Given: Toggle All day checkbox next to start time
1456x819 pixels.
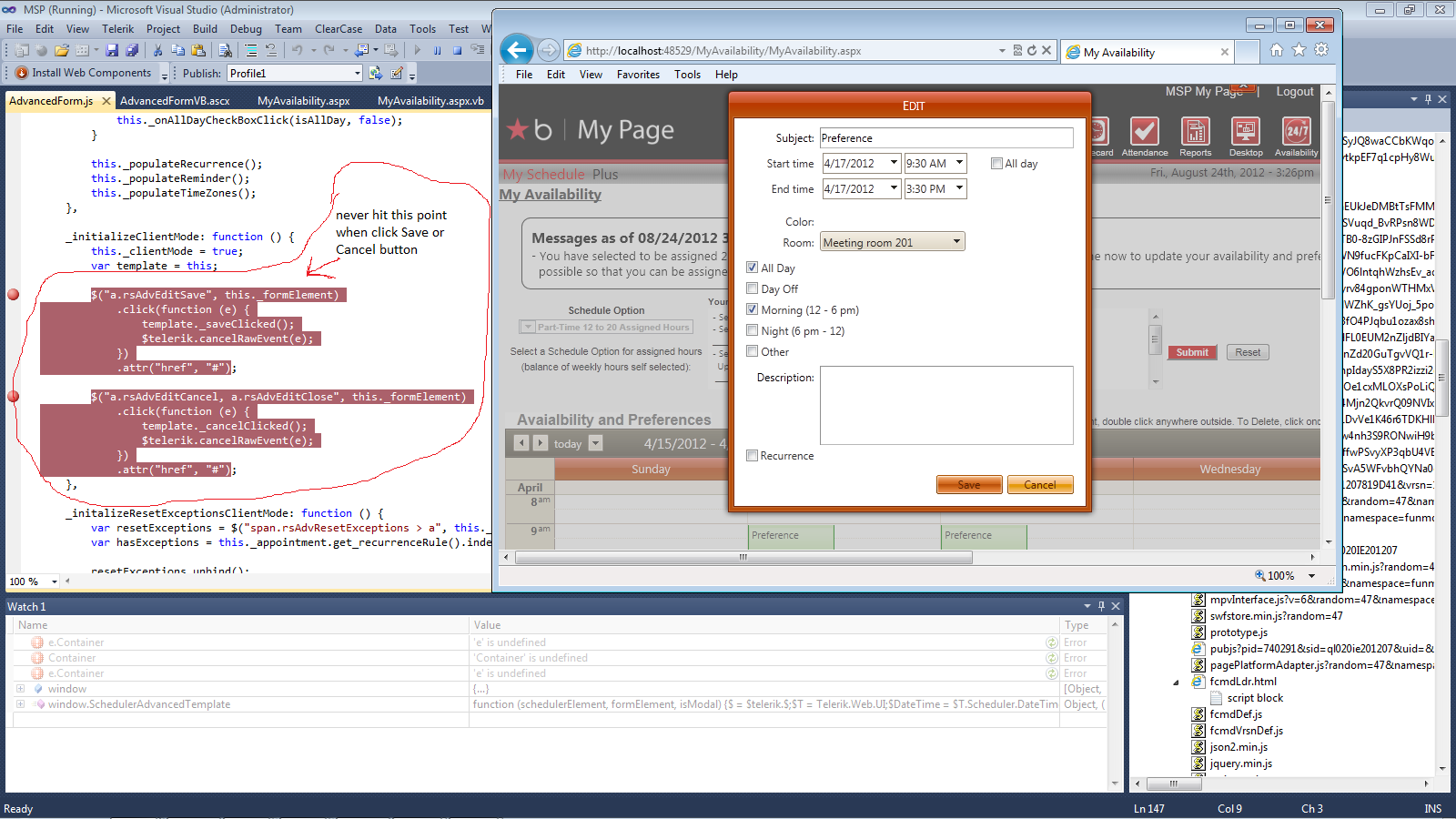Looking at the screenshot, I should click(x=997, y=164).
